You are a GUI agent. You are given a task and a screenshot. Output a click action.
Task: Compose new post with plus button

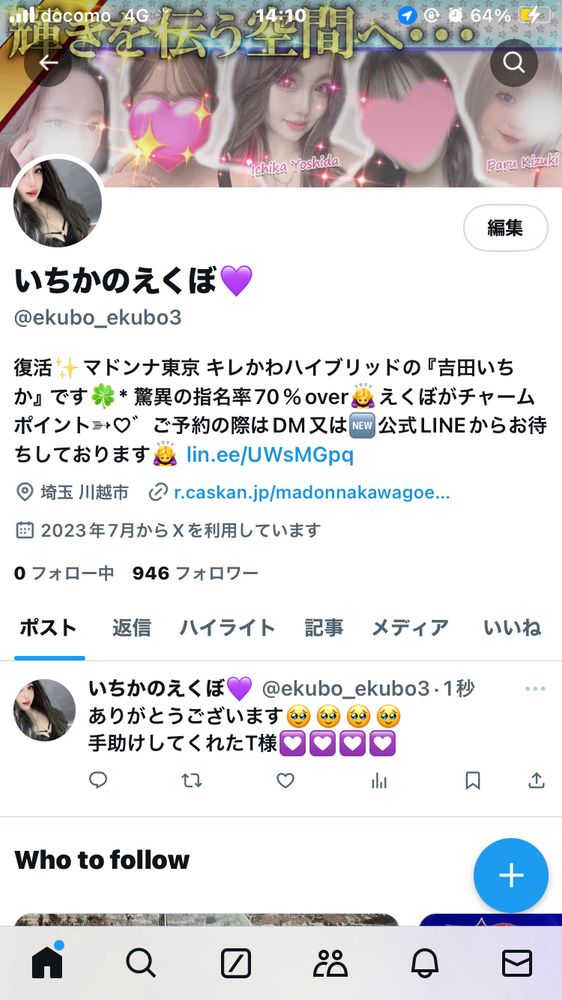pos(511,875)
